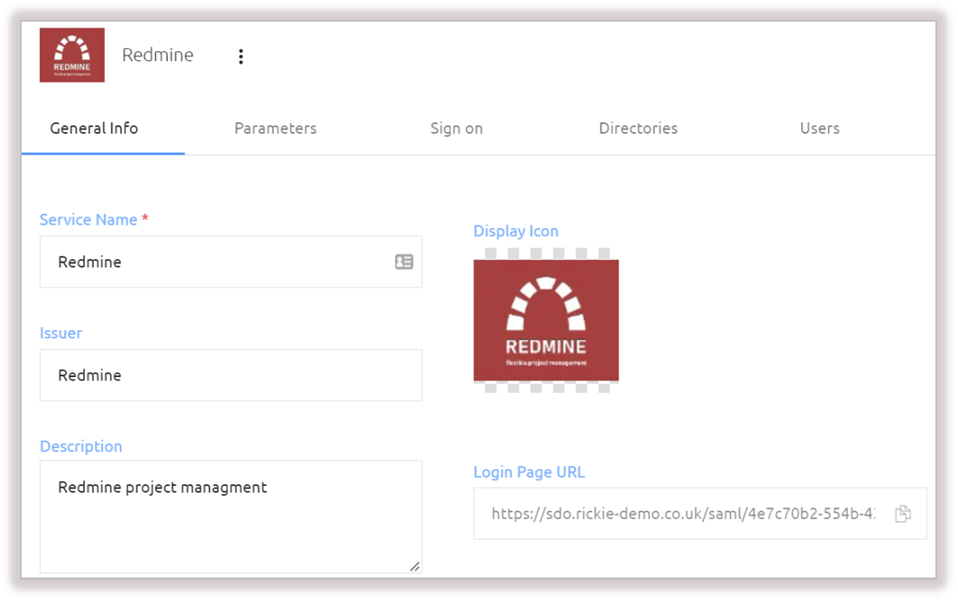Click into the Description text area
958x600 pixels.
(x=231, y=517)
